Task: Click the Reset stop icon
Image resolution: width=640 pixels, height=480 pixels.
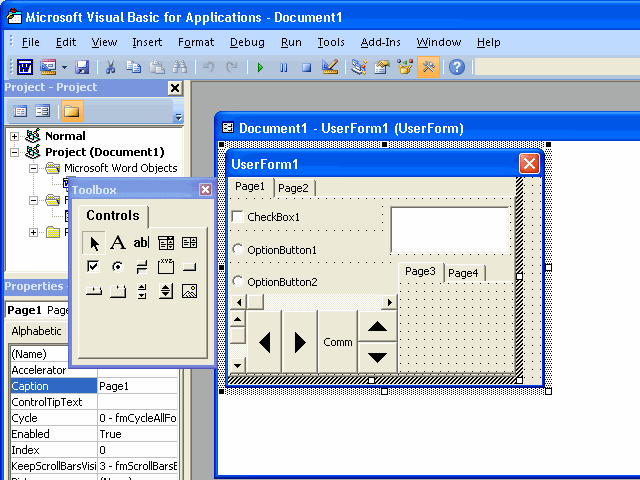Action: [307, 67]
